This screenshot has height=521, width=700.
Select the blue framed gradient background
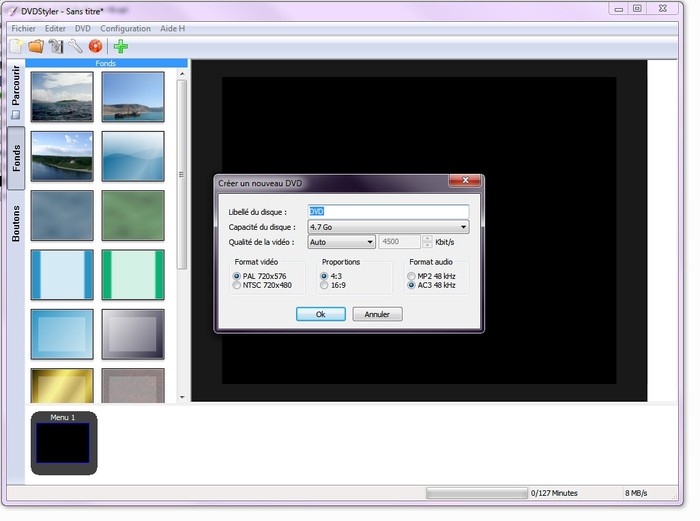tap(62, 334)
